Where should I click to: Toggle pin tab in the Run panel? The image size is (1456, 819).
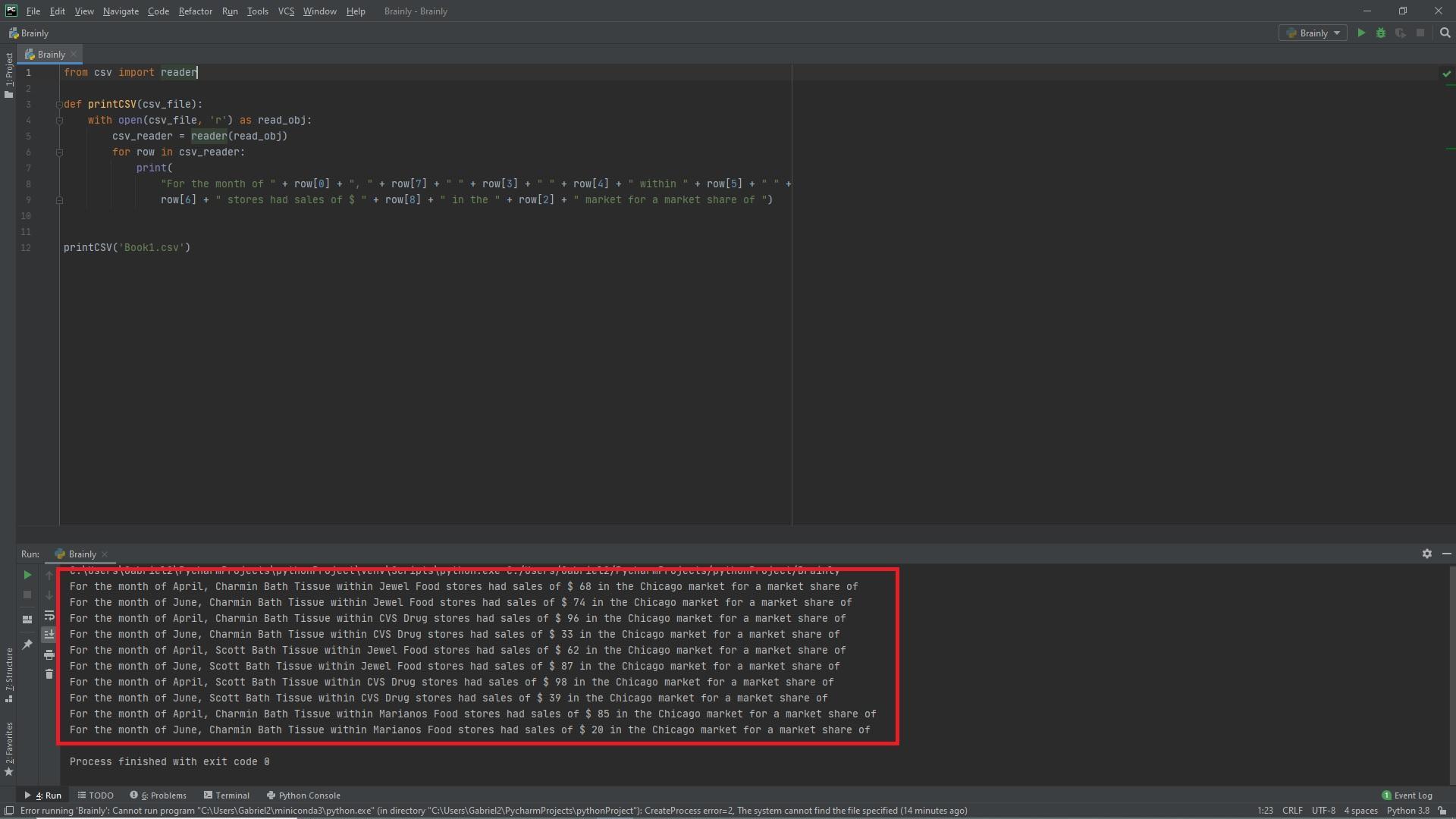click(x=27, y=645)
